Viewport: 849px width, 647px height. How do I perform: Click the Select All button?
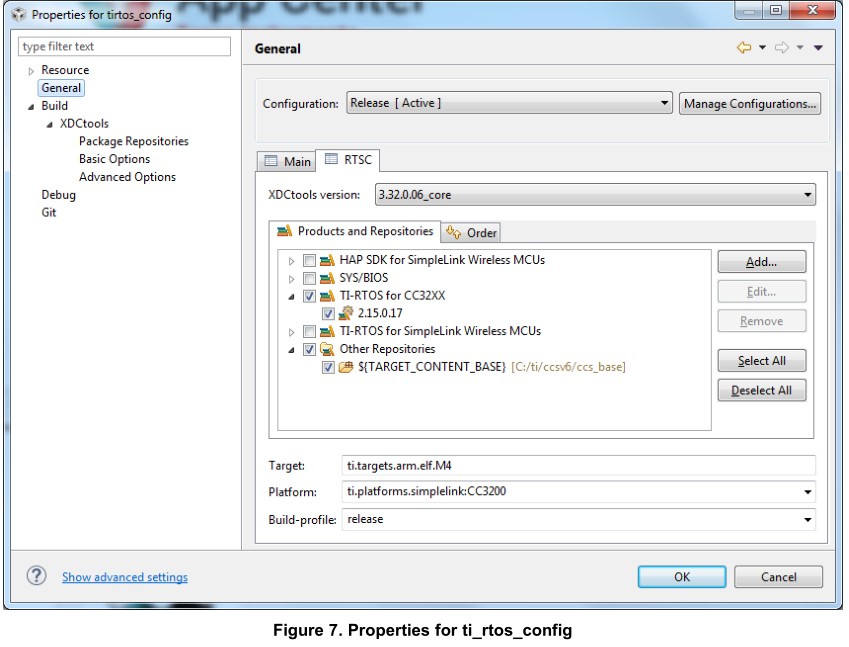tap(761, 361)
